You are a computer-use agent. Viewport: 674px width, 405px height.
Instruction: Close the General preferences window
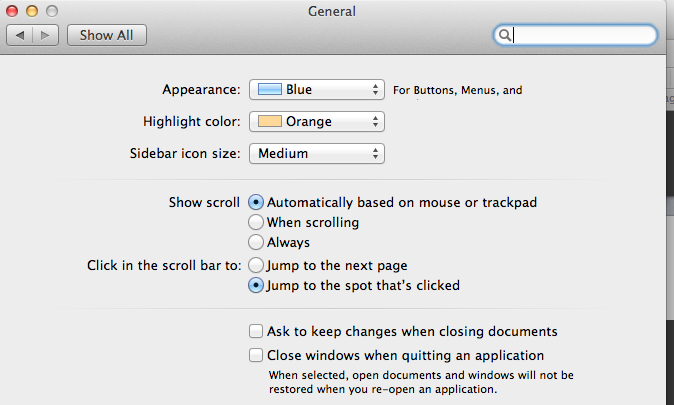[12, 10]
